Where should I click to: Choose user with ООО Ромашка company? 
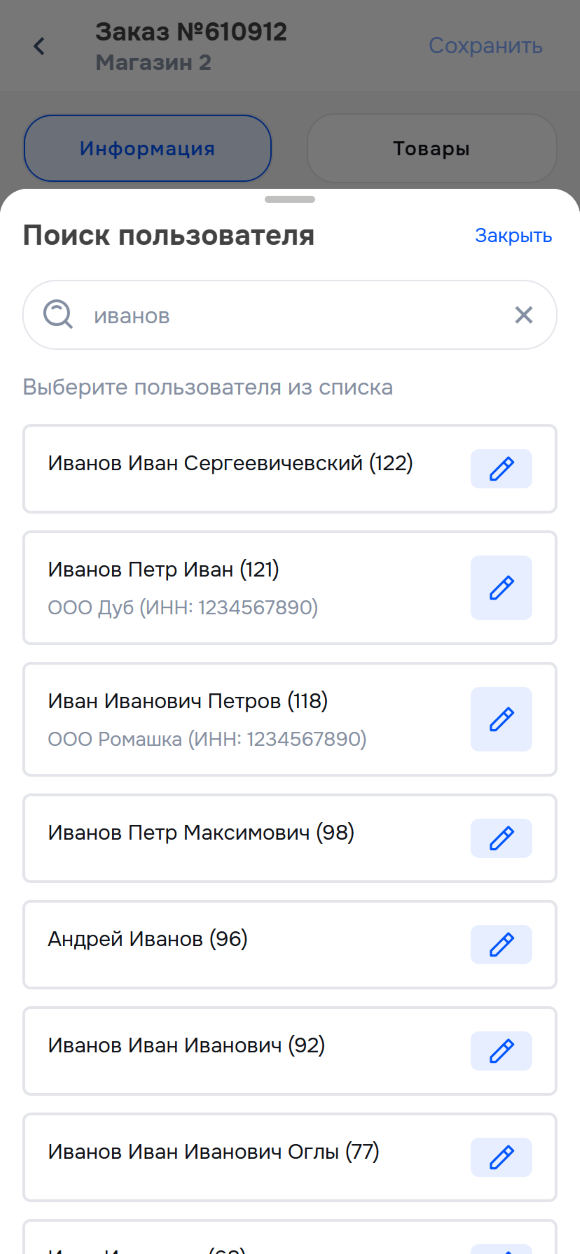pyautogui.click(x=290, y=719)
